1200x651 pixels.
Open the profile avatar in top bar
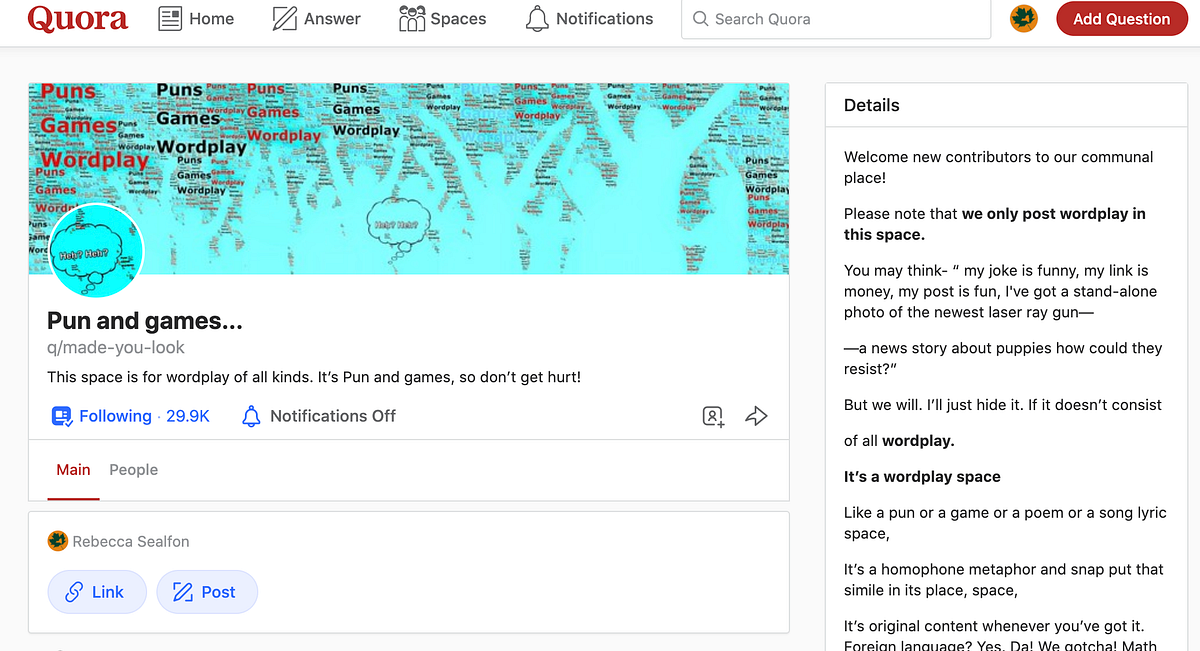tap(1024, 18)
